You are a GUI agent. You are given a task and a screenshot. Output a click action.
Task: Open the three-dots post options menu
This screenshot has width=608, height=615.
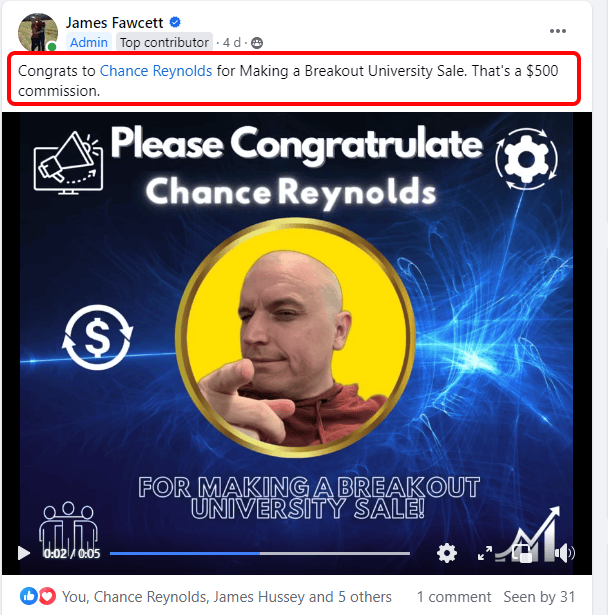pos(557,31)
